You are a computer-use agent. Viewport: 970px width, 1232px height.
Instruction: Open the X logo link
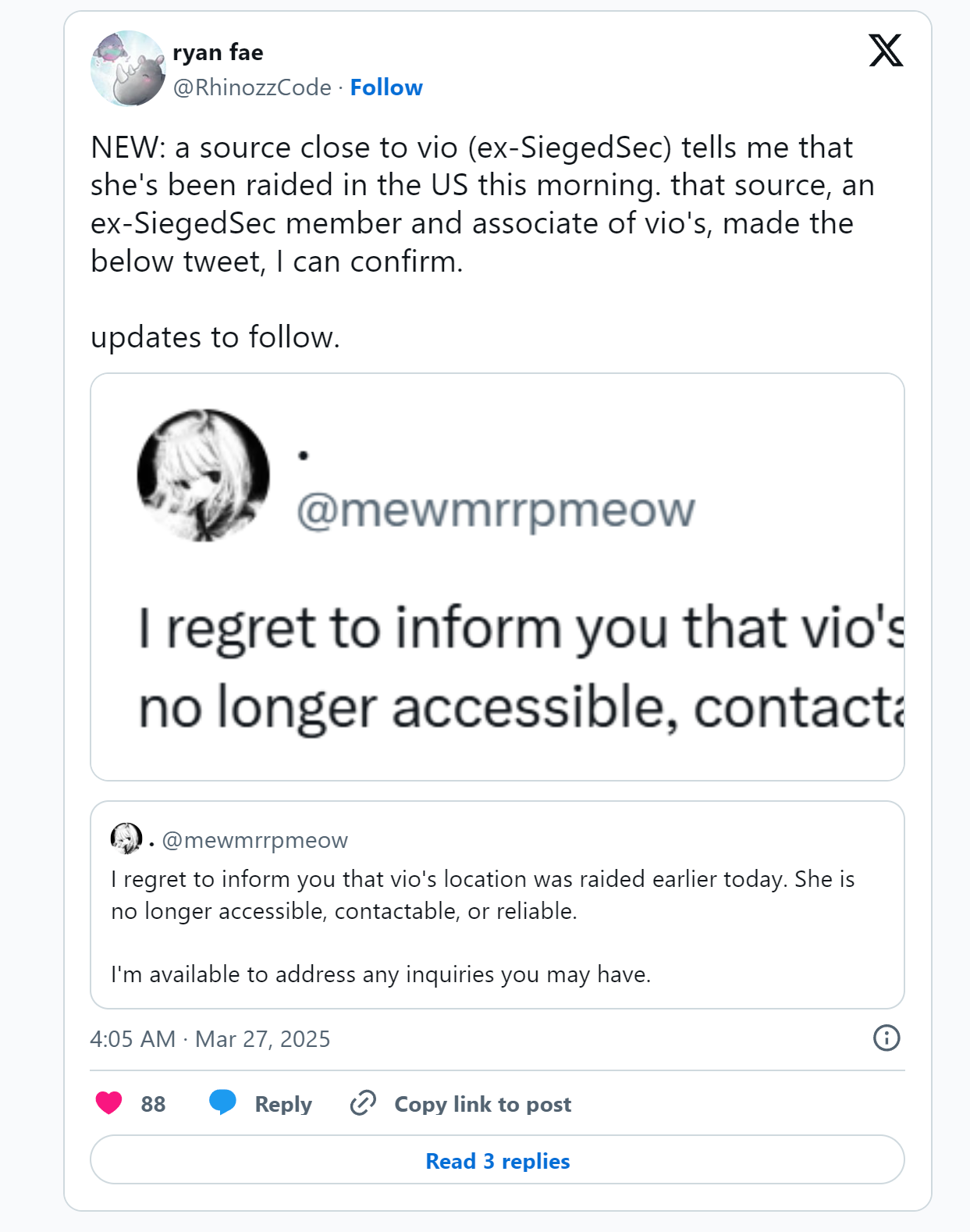(886, 51)
